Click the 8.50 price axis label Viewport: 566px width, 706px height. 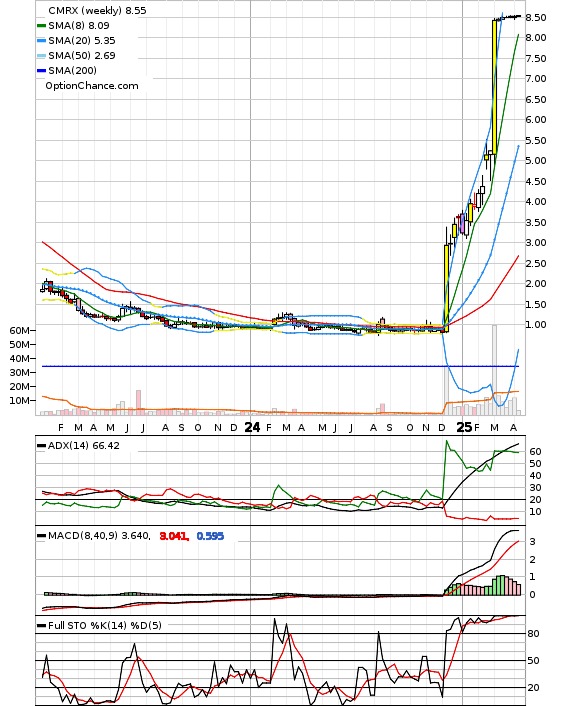[x=536, y=18]
